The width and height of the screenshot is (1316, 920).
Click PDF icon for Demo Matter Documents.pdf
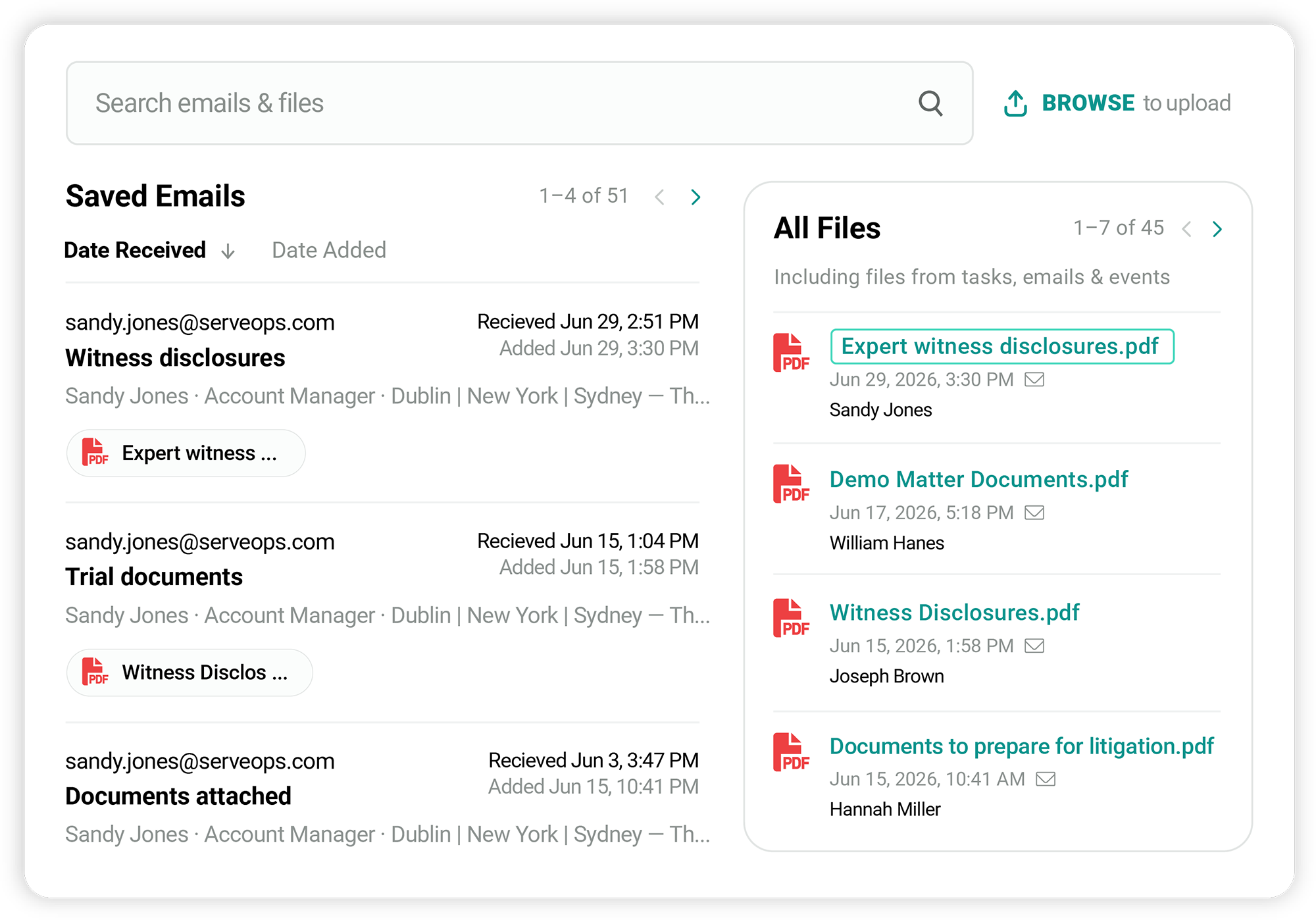point(791,484)
